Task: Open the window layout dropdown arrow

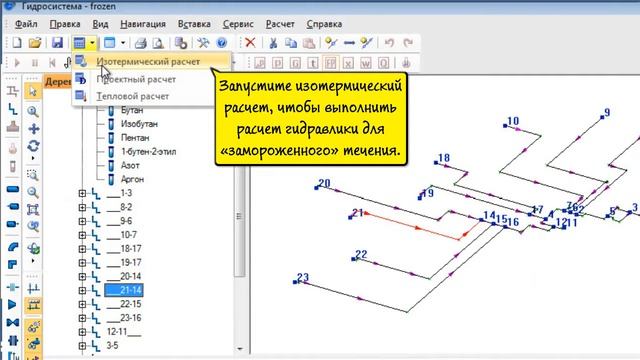Action: coord(123,42)
